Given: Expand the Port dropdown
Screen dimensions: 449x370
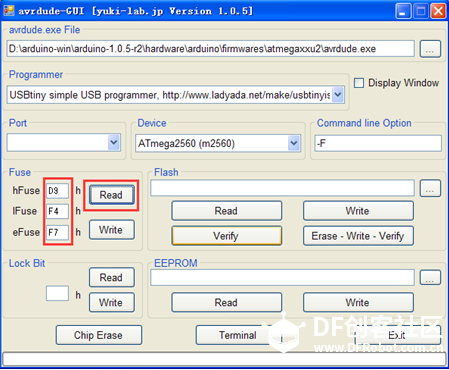Looking at the screenshot, I should coord(114,143).
